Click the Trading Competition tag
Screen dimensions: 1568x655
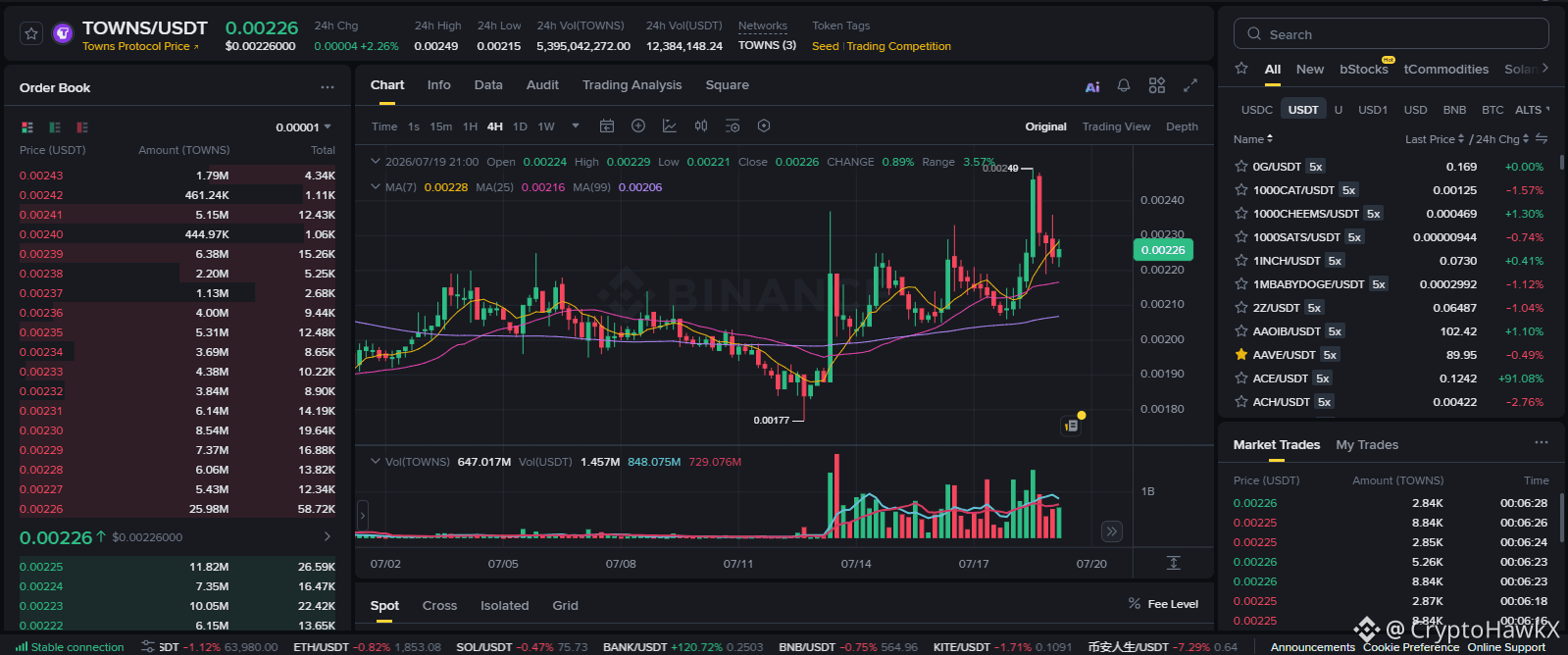tap(899, 46)
